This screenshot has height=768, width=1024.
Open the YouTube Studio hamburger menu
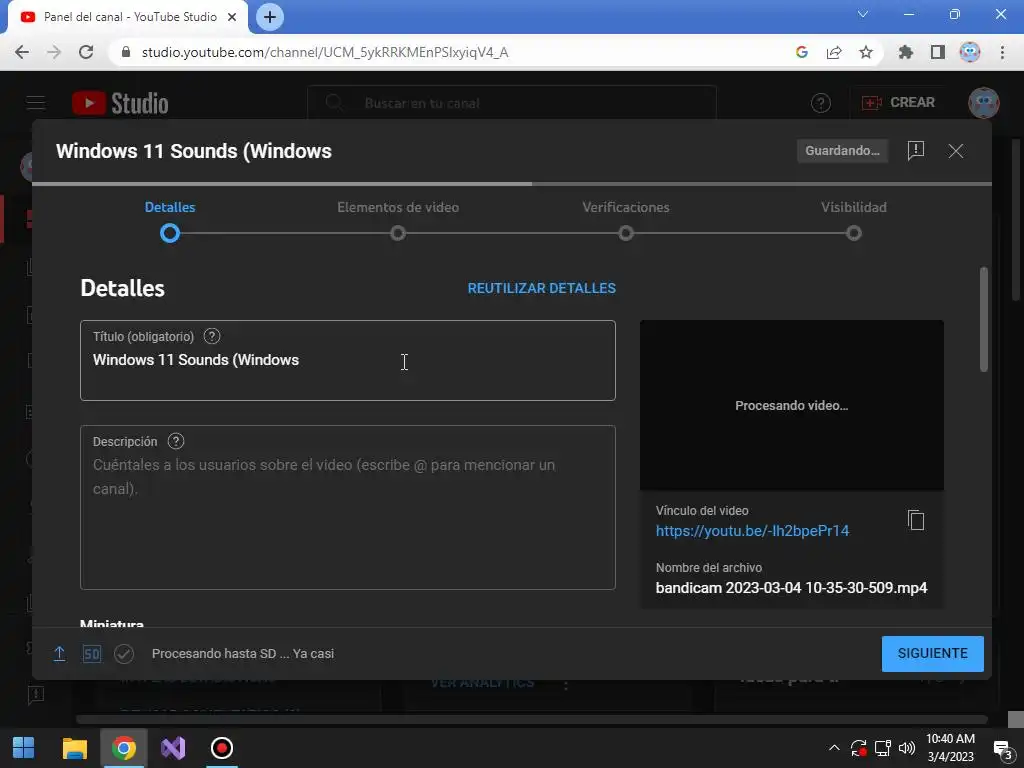tap(35, 103)
